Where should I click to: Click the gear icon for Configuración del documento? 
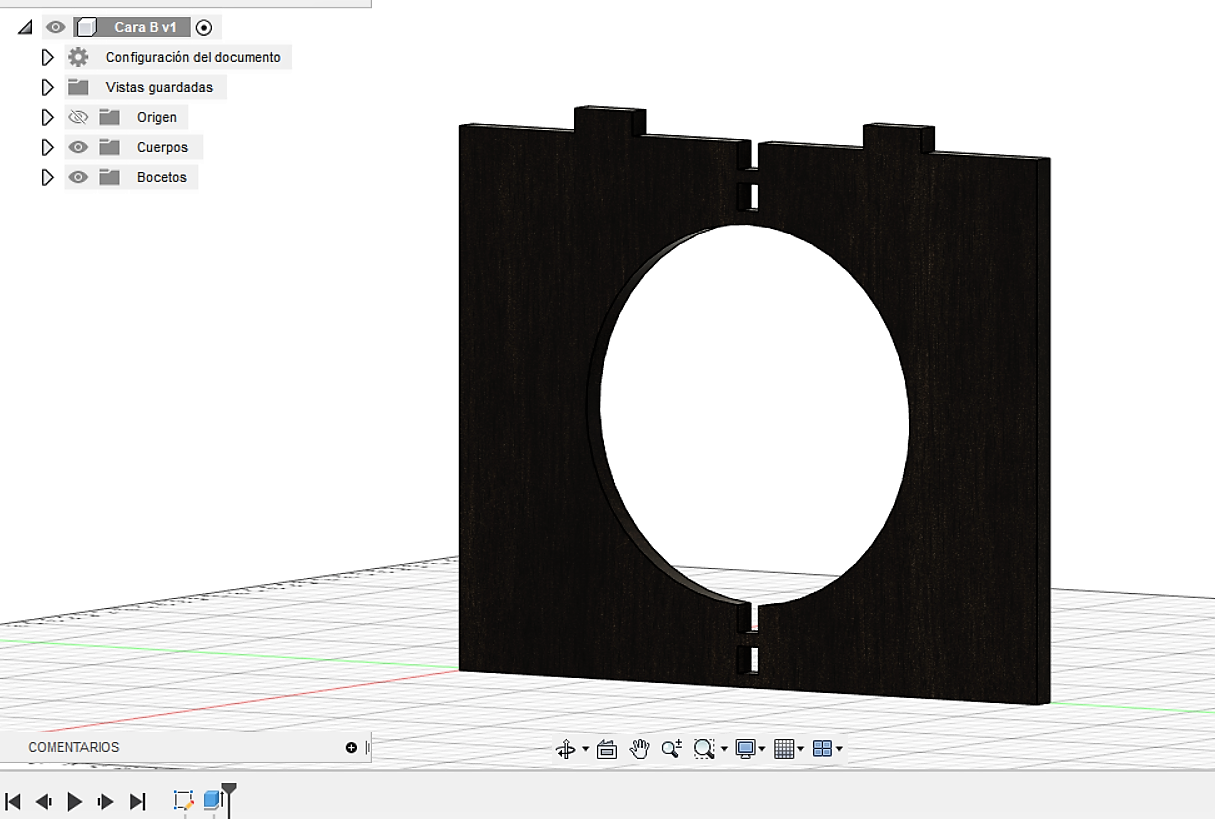78,57
